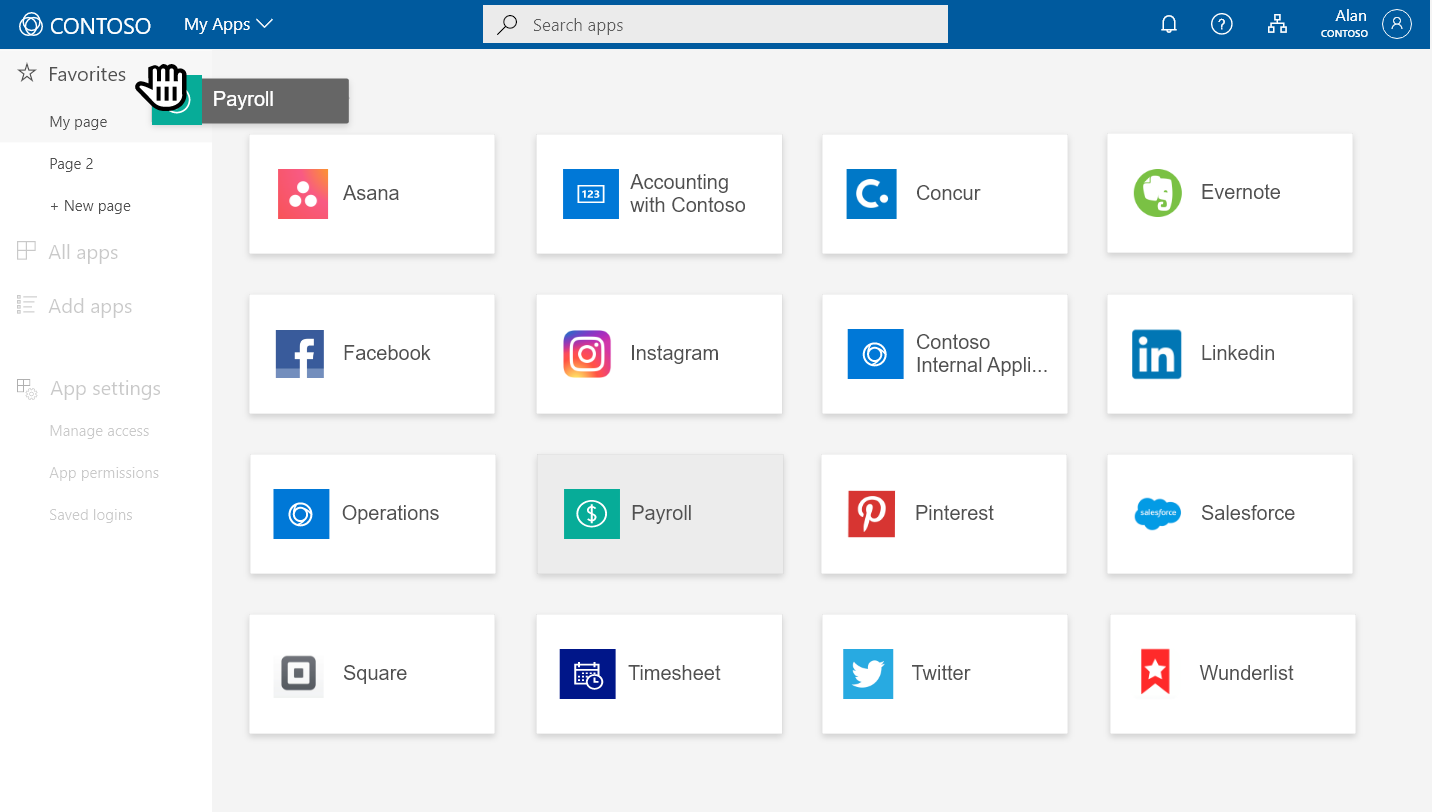
Task: Click the Concur app icon
Action: (x=872, y=194)
